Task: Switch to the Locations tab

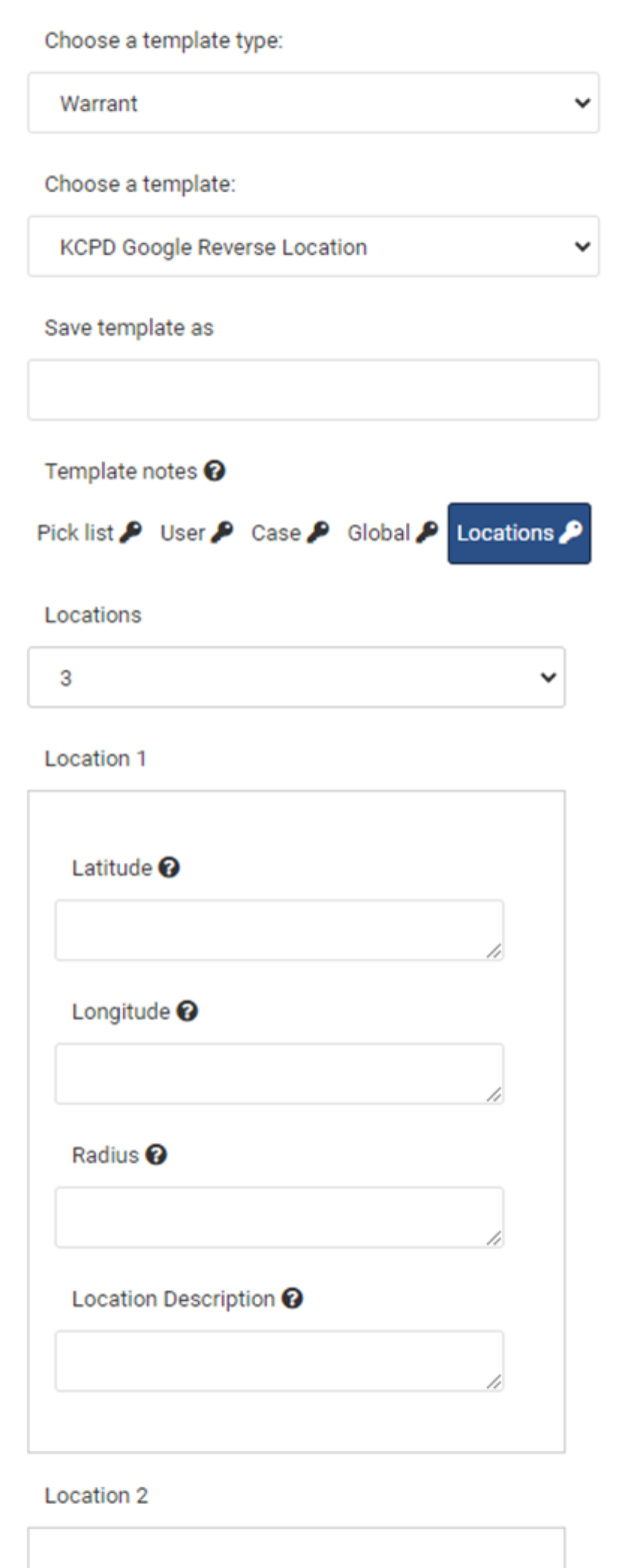Action: pyautogui.click(x=519, y=533)
